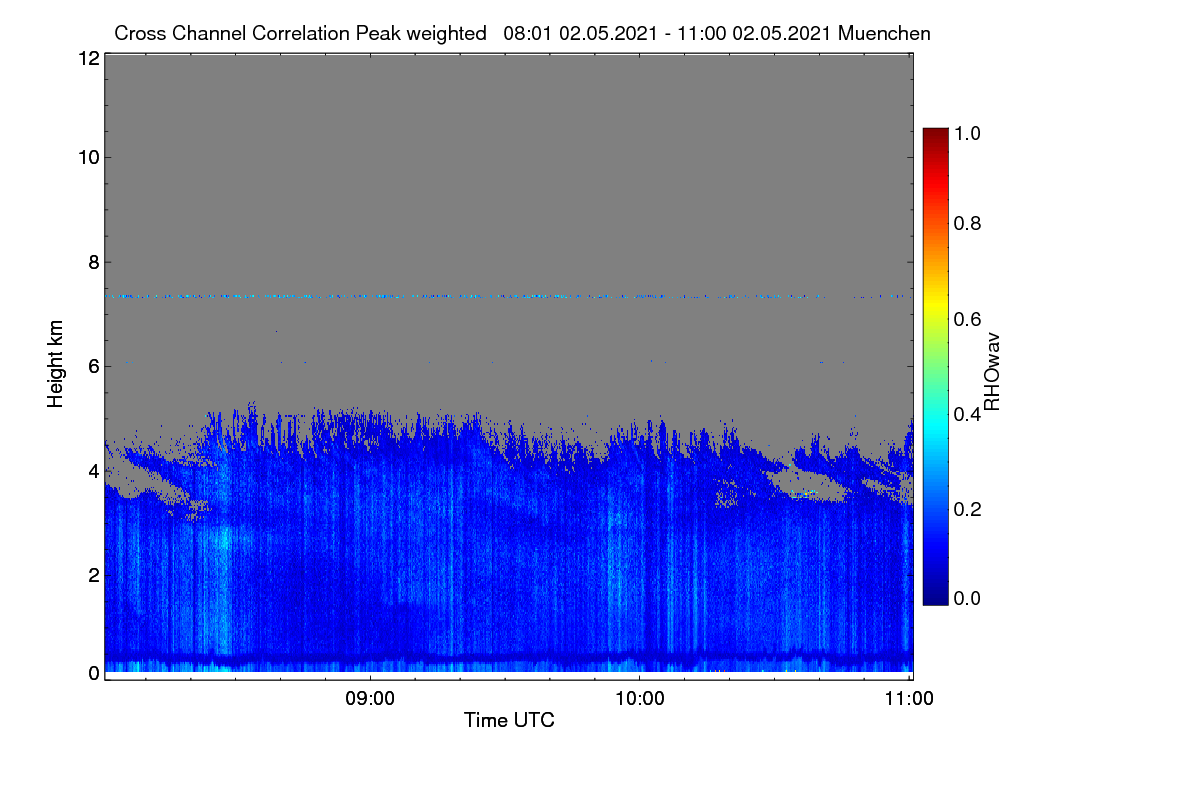Click the grey no-data area above 8 km

508,160
